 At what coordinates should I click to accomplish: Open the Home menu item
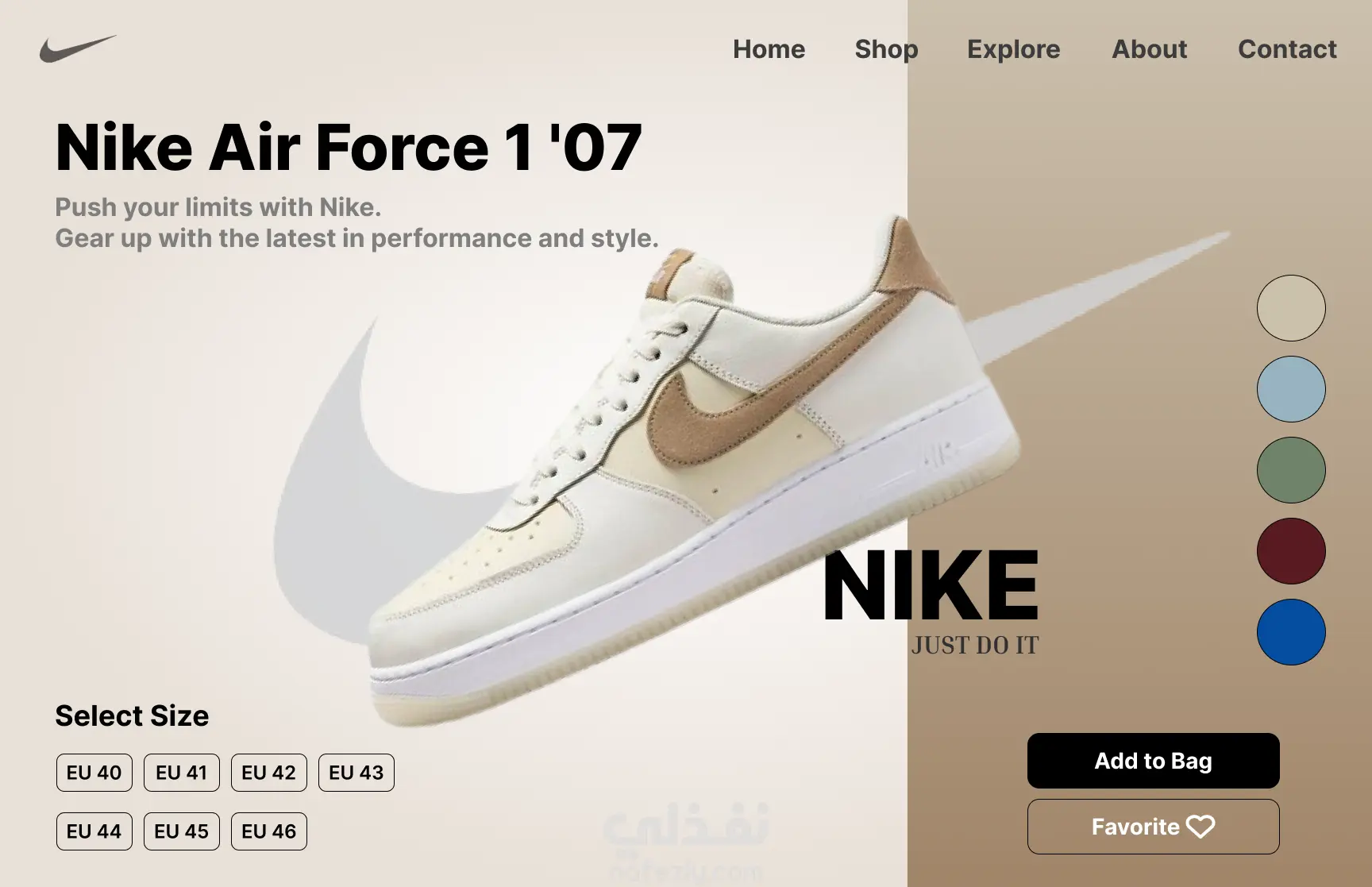769,49
